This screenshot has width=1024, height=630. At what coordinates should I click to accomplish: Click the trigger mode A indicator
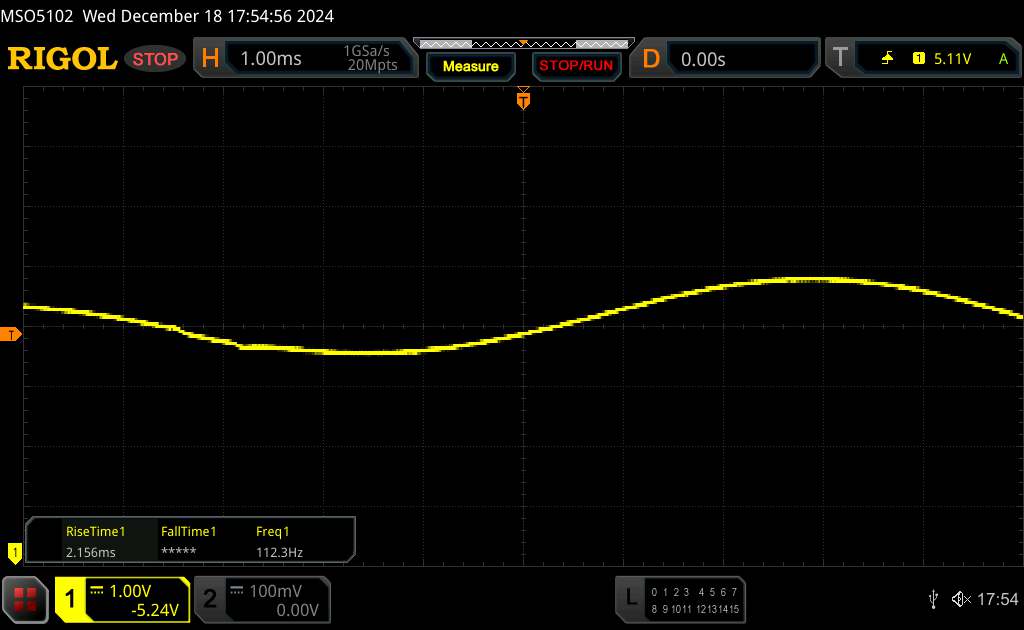click(x=1003, y=59)
